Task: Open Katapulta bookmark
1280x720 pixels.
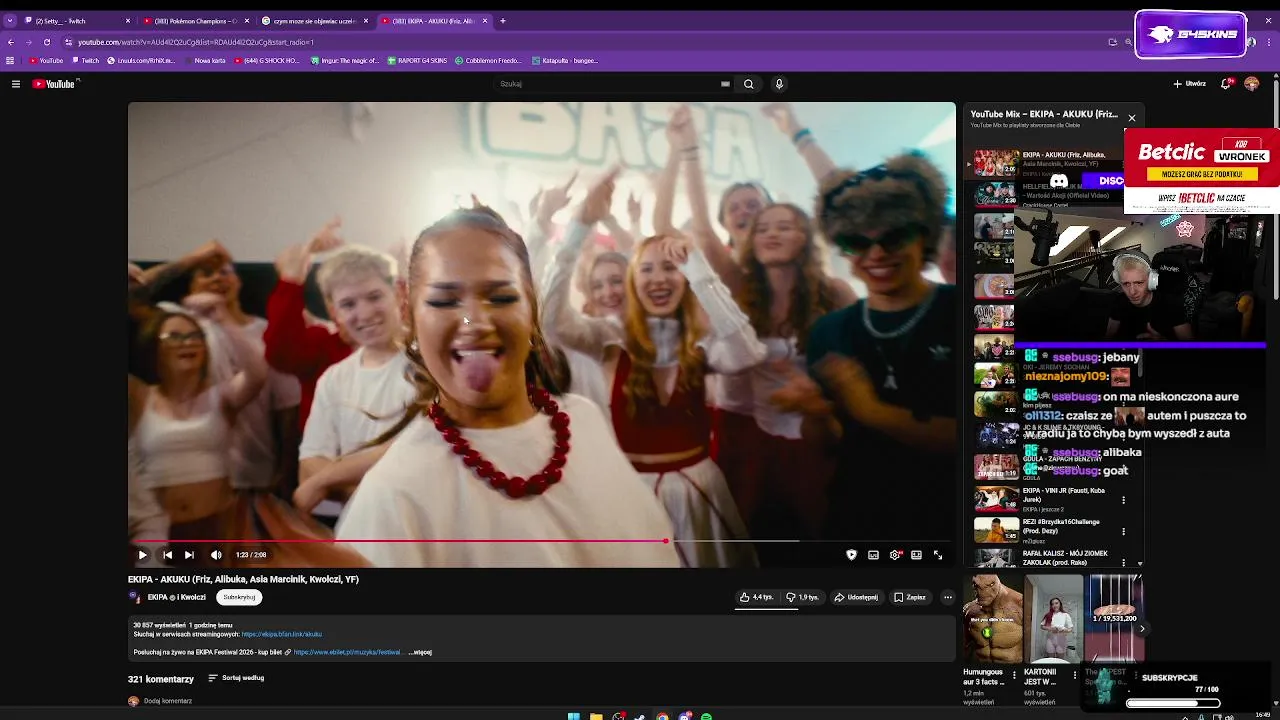Action: pyautogui.click(x=565, y=60)
